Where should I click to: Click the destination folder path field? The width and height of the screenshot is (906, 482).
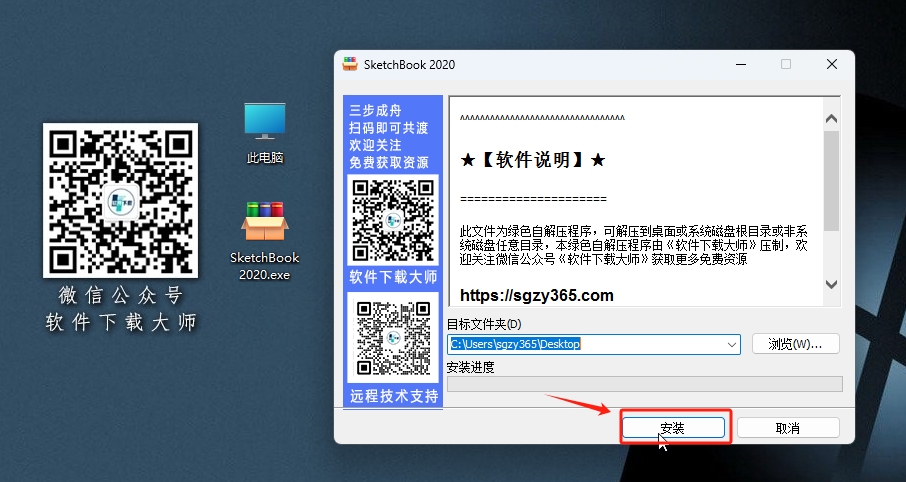coord(593,344)
